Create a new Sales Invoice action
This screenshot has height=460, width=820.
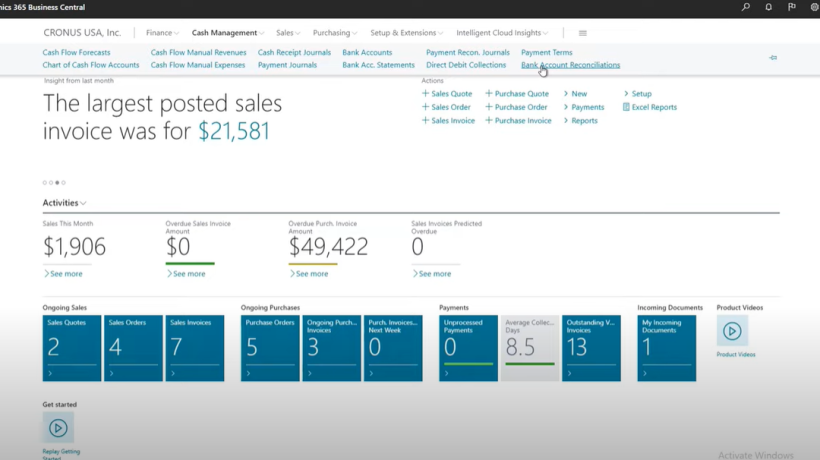click(448, 120)
